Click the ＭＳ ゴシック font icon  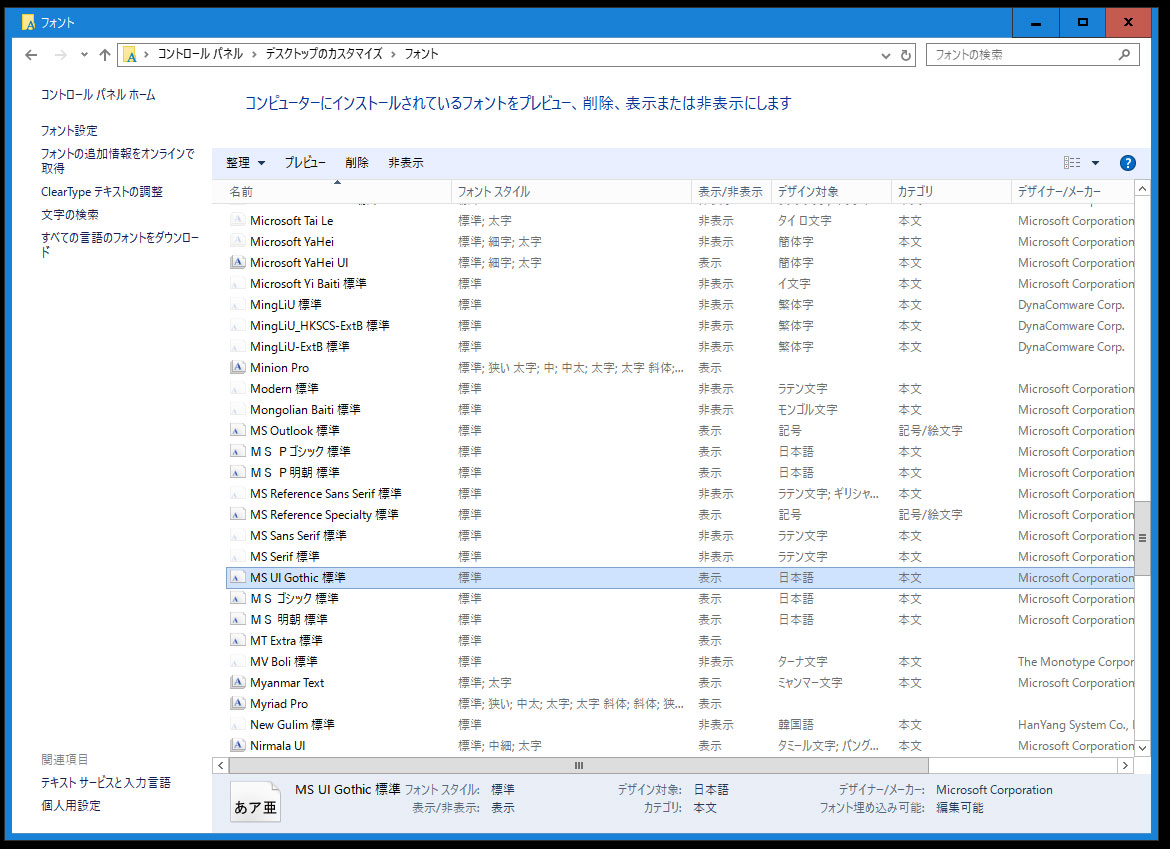[237, 598]
